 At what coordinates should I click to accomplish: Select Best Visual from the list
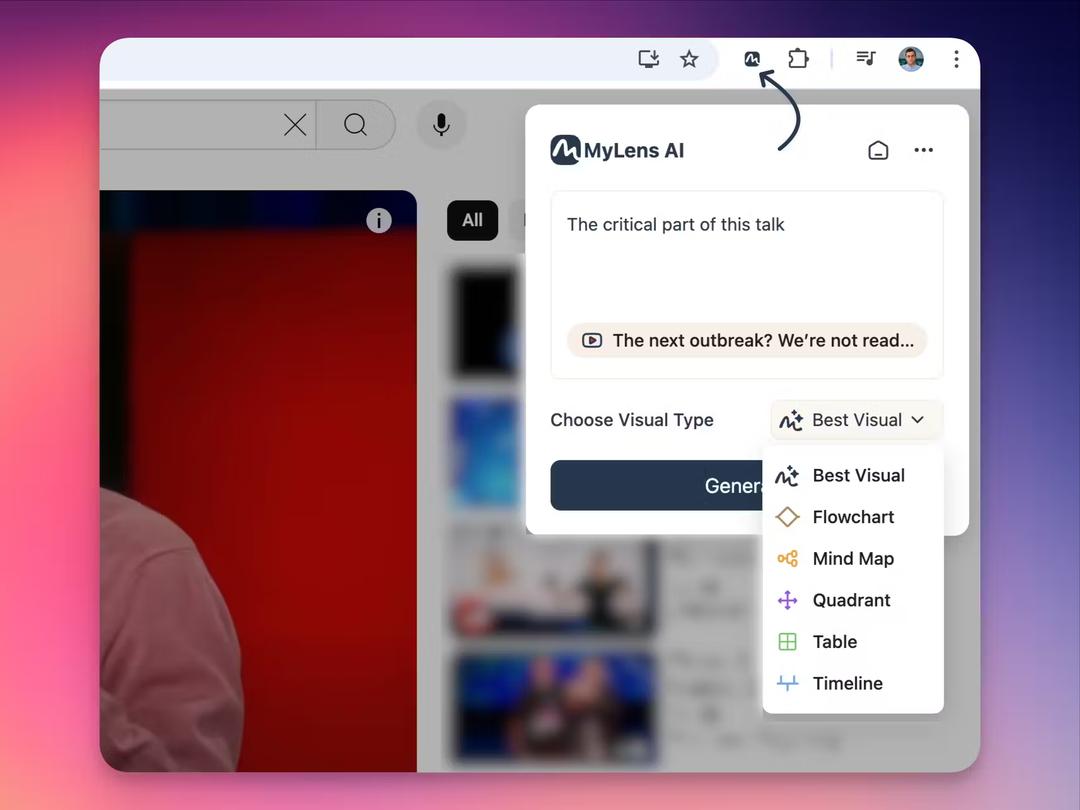pyautogui.click(x=853, y=475)
